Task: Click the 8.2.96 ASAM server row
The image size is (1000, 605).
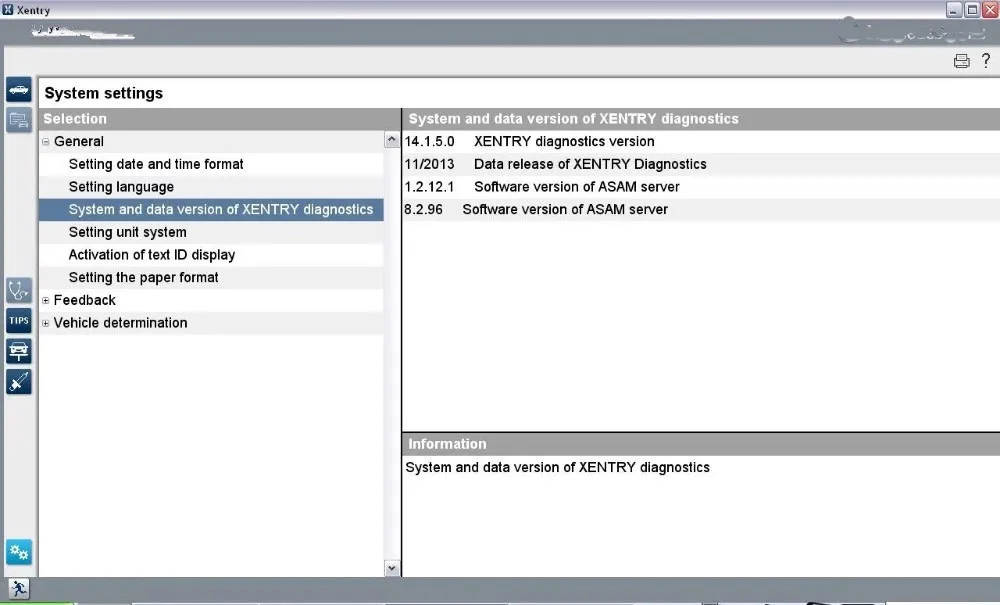Action: point(701,209)
